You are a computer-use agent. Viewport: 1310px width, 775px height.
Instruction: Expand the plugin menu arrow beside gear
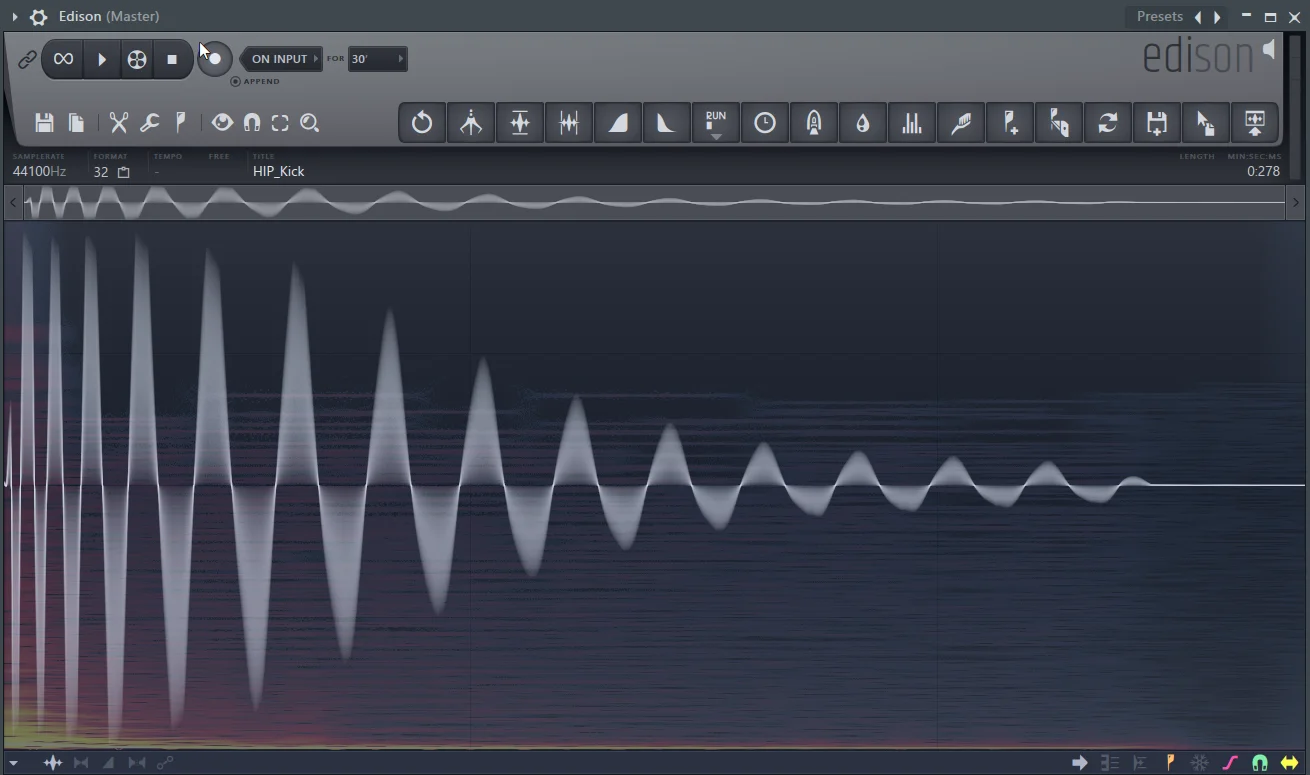[x=15, y=17]
